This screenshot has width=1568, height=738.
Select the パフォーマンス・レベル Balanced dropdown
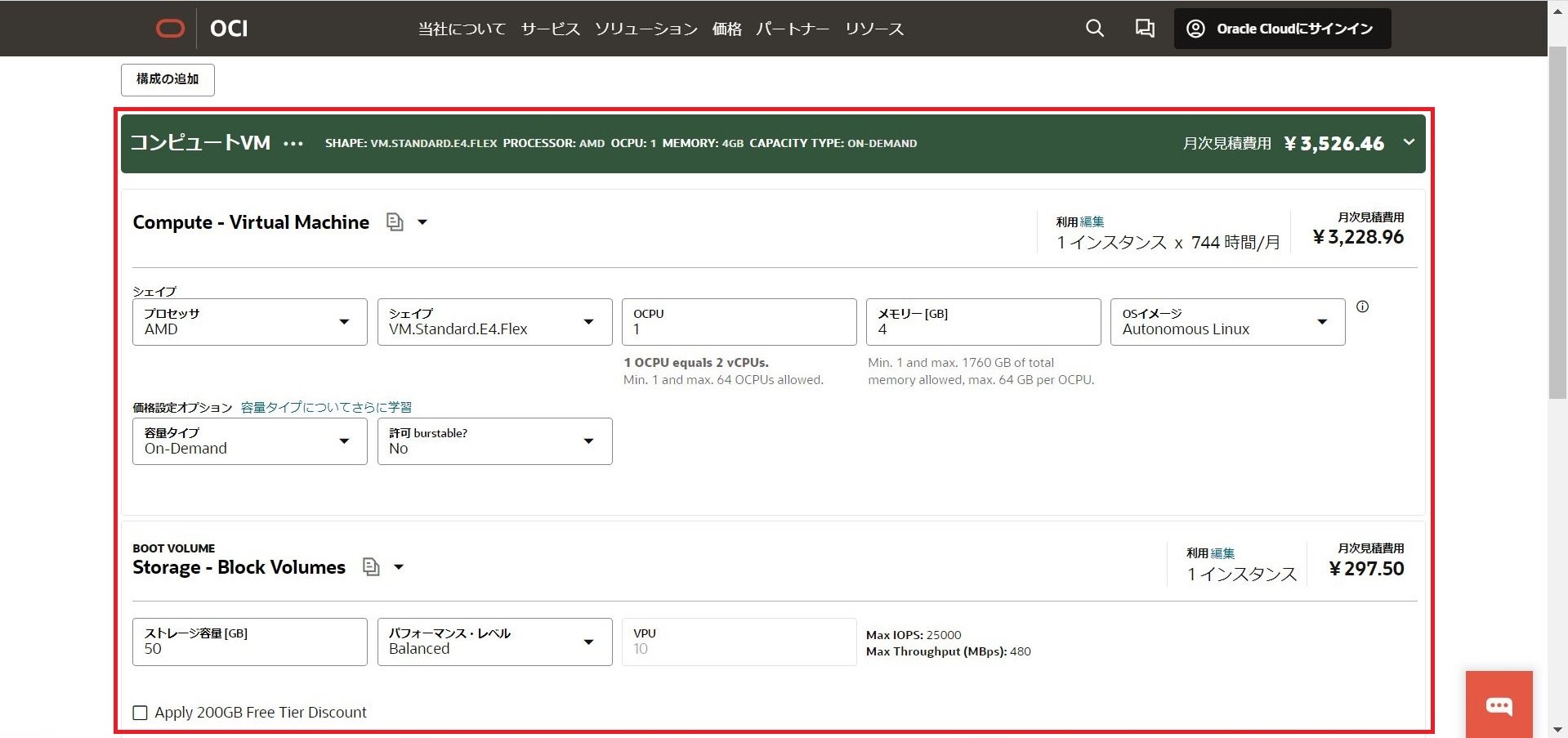pos(494,642)
